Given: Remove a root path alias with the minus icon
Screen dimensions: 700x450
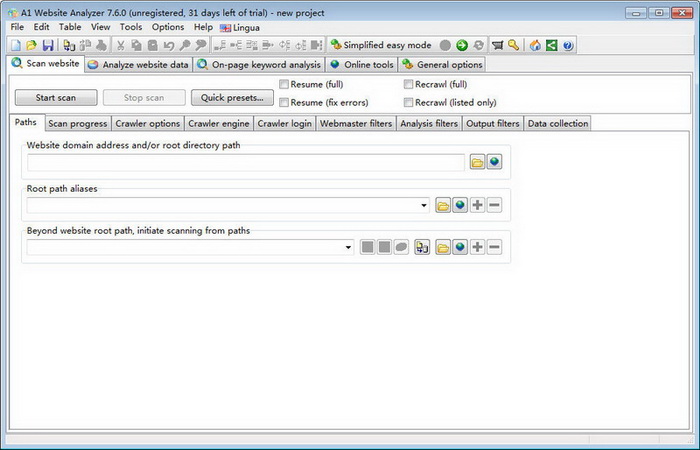Looking at the screenshot, I should tap(494, 205).
